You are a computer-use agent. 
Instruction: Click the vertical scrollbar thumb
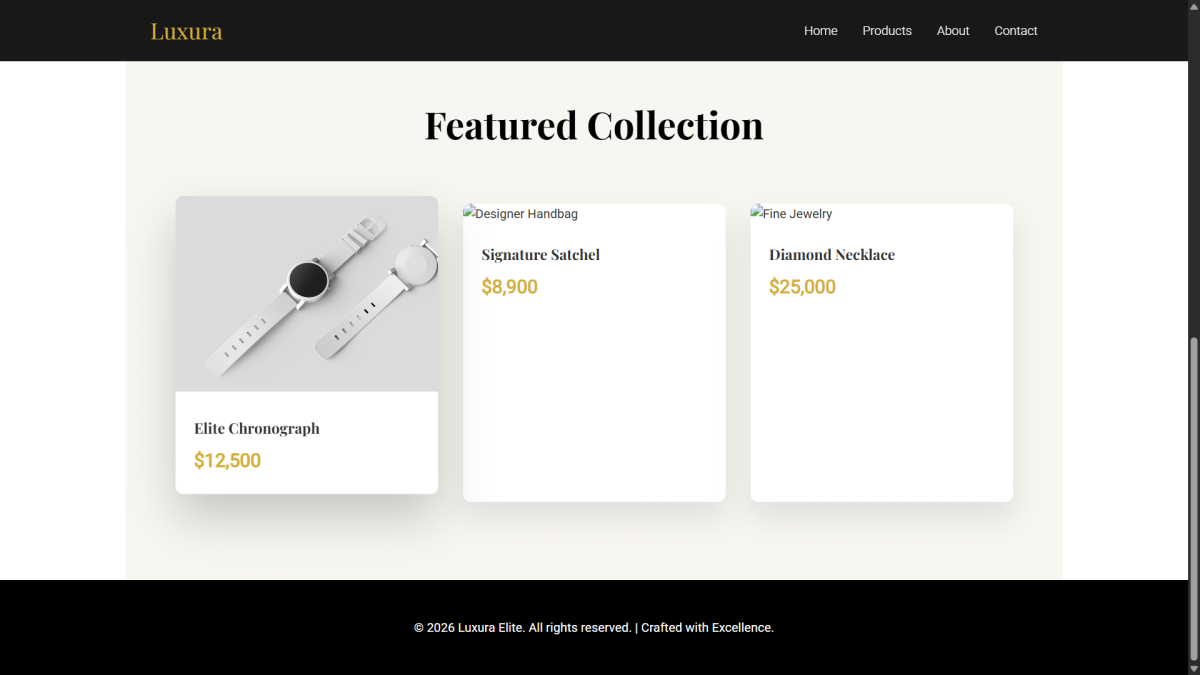click(x=1193, y=498)
